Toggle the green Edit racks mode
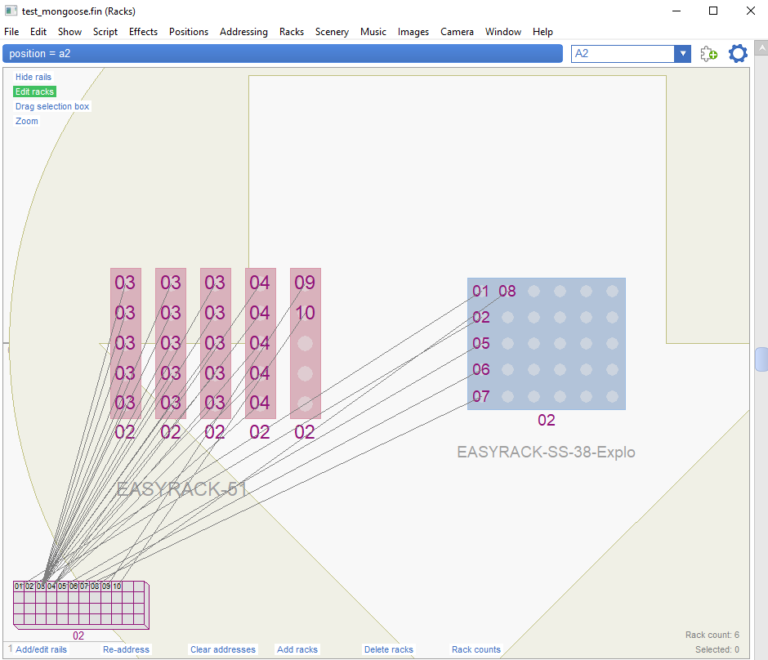This screenshot has width=768, height=660. (x=34, y=92)
